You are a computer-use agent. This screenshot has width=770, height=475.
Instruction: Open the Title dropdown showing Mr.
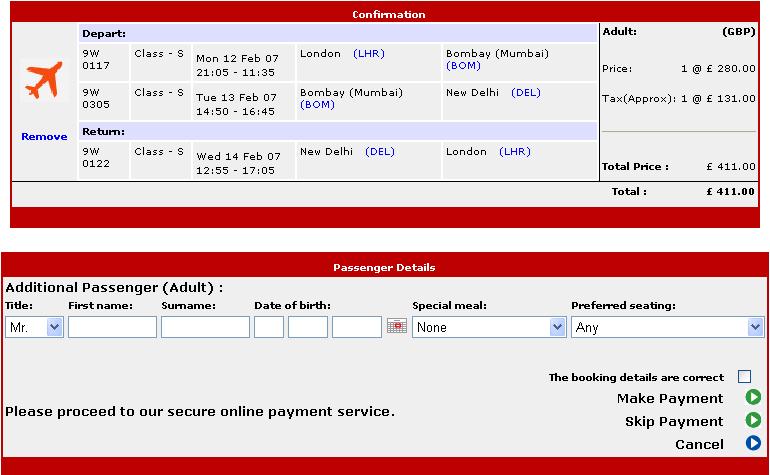(34, 327)
